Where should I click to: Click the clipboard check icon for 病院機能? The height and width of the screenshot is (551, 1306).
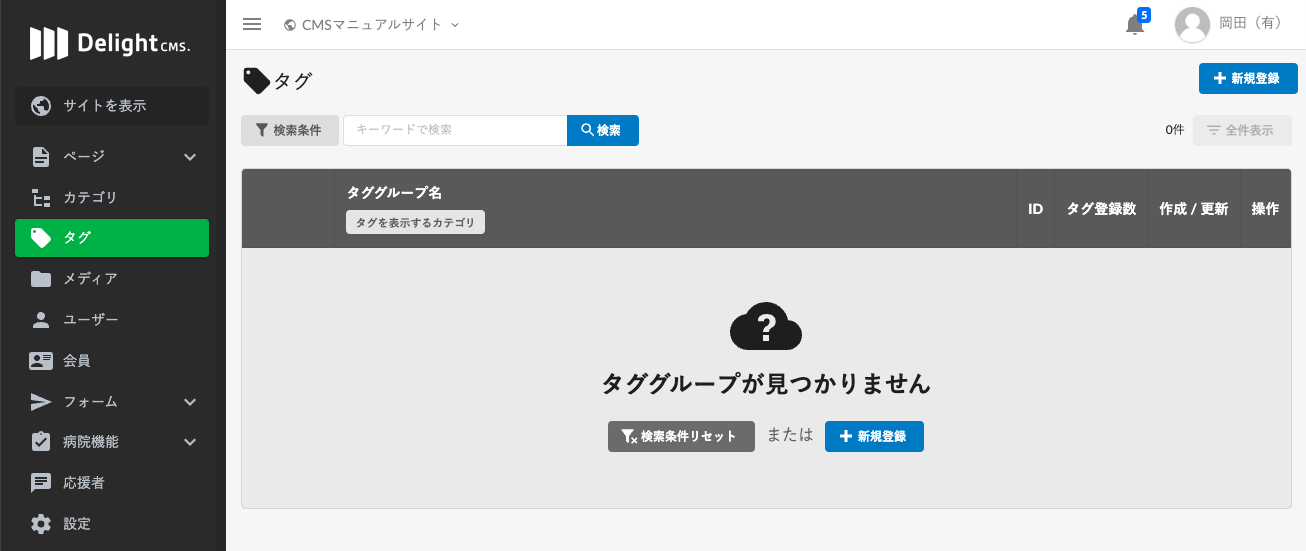(41, 441)
